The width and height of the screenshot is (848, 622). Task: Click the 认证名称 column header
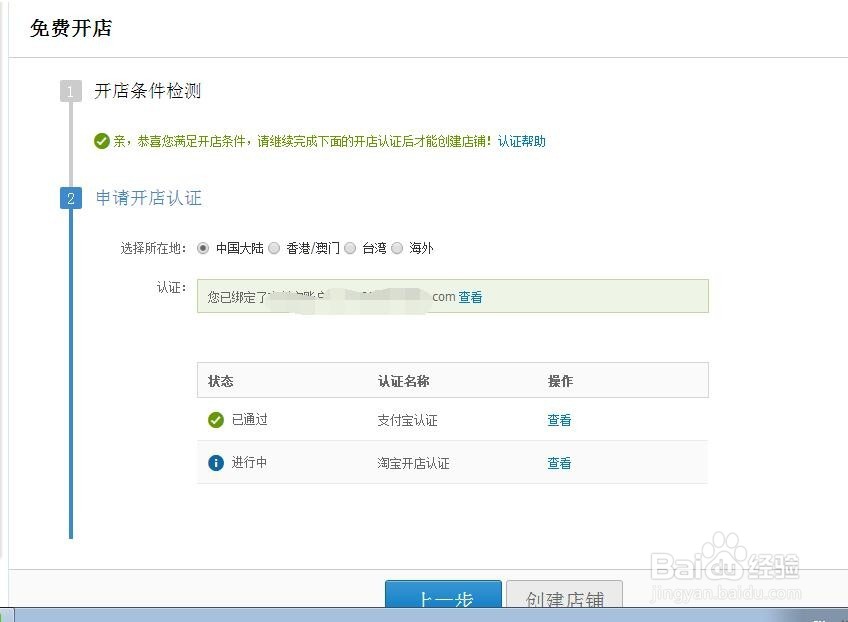(403, 381)
